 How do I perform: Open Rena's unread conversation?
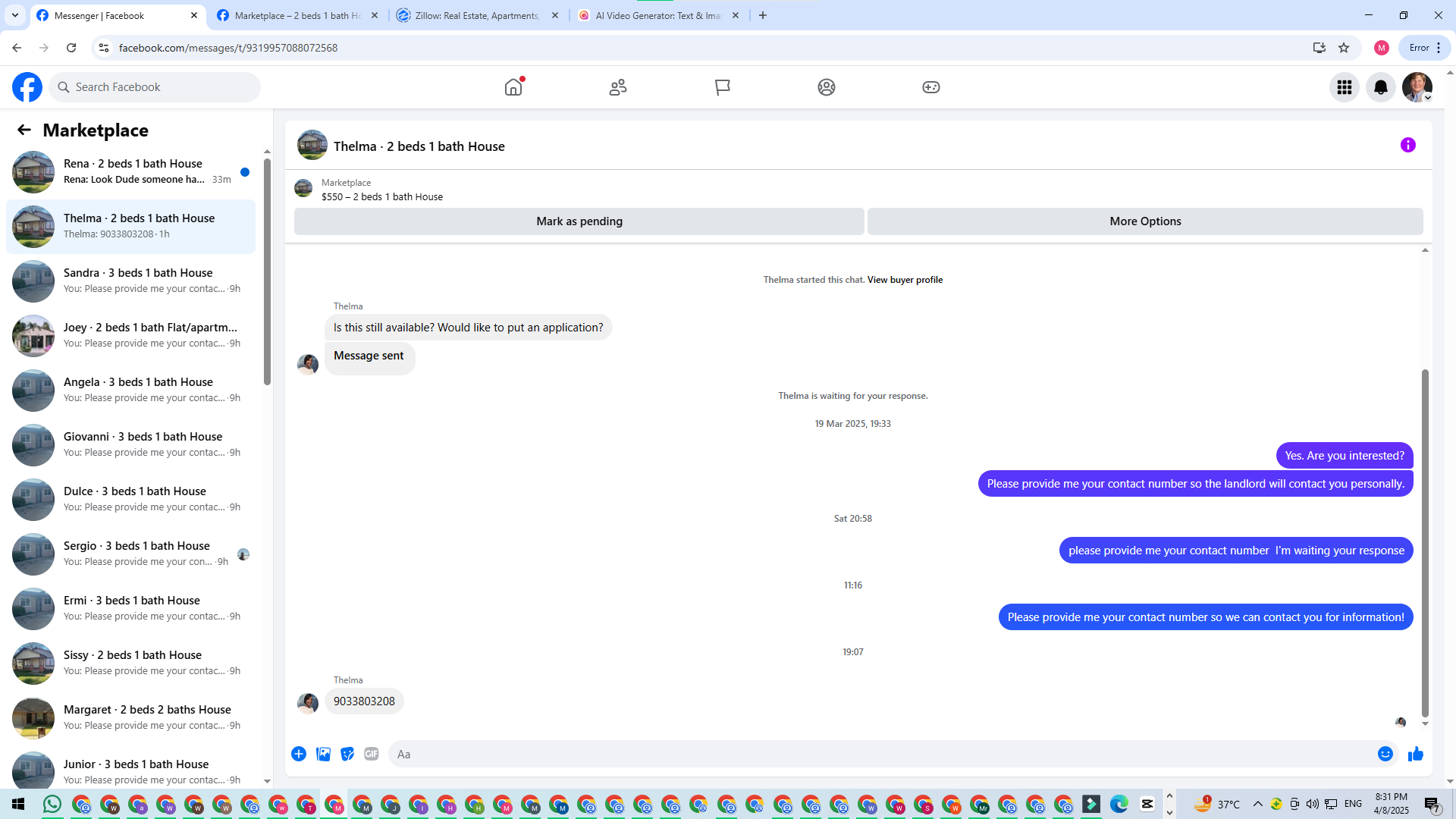(133, 171)
